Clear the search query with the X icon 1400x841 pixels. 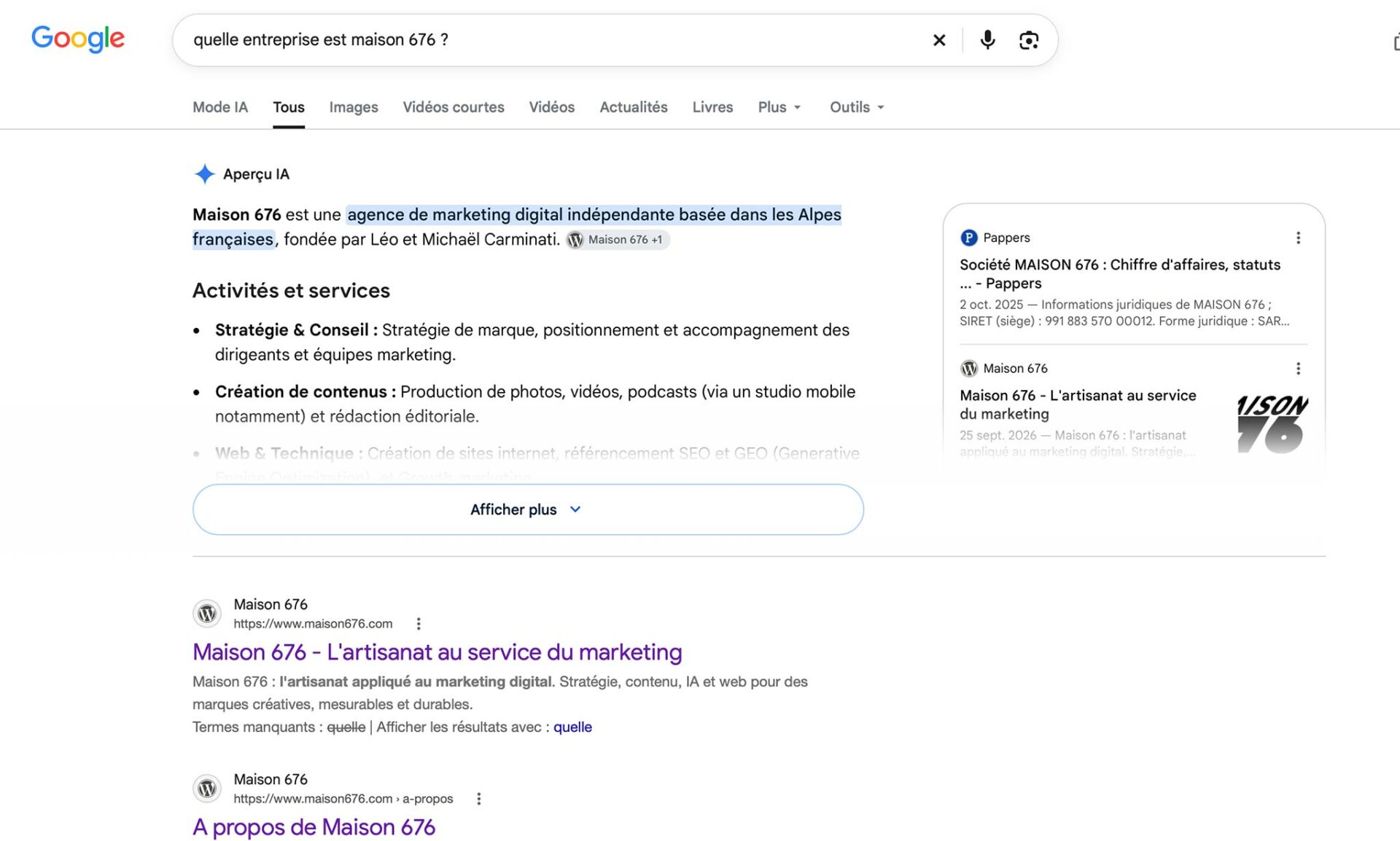click(x=939, y=40)
